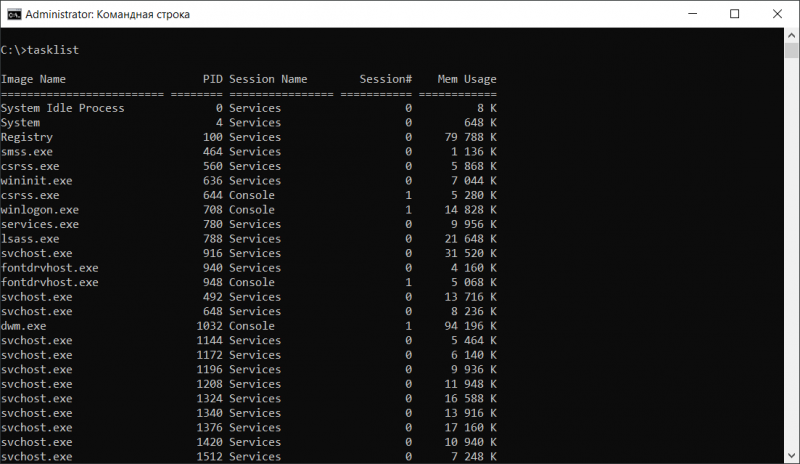Click the Registry process name
This screenshot has width=800, height=464.
(27, 137)
